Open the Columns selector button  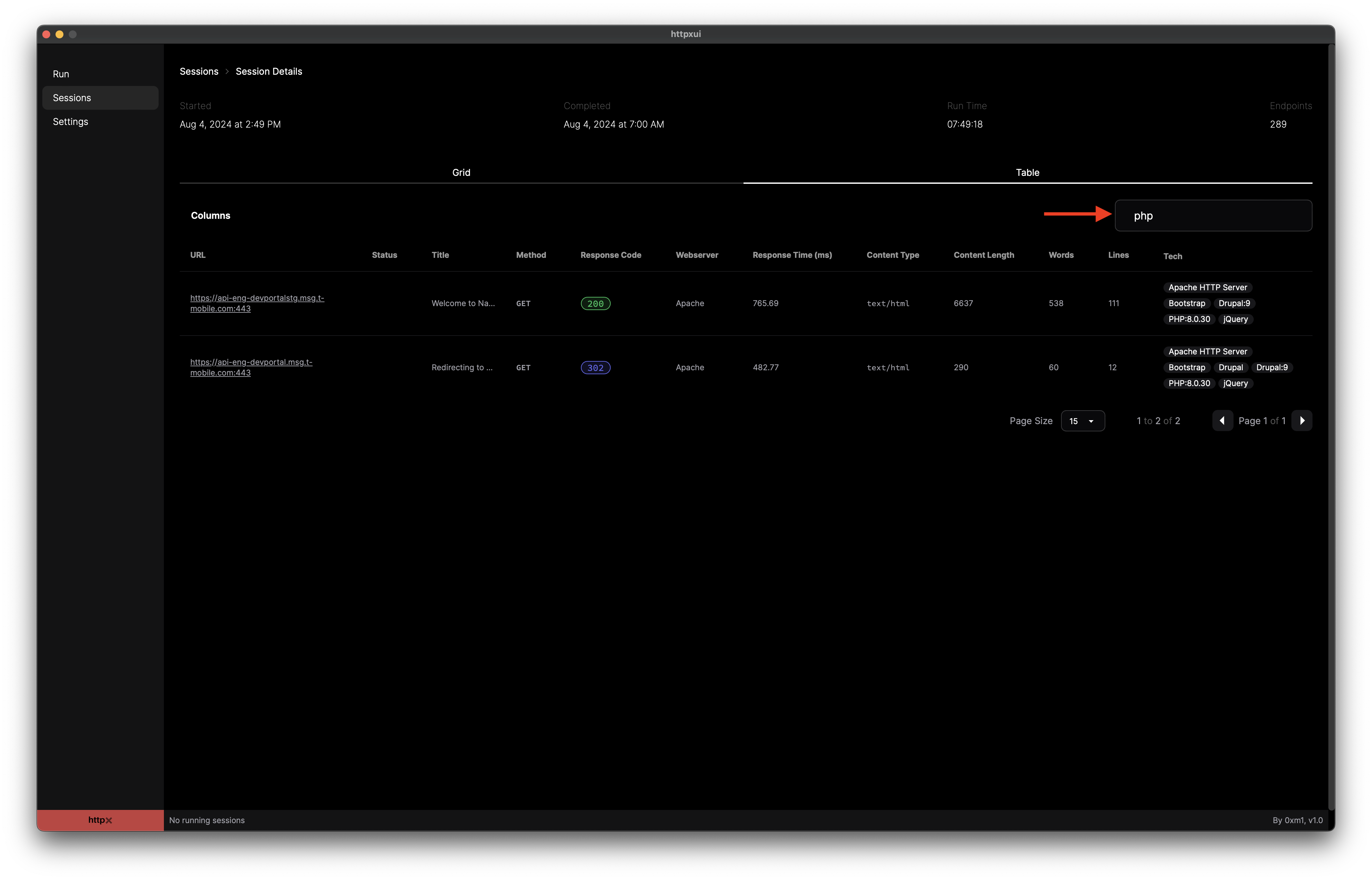210,216
